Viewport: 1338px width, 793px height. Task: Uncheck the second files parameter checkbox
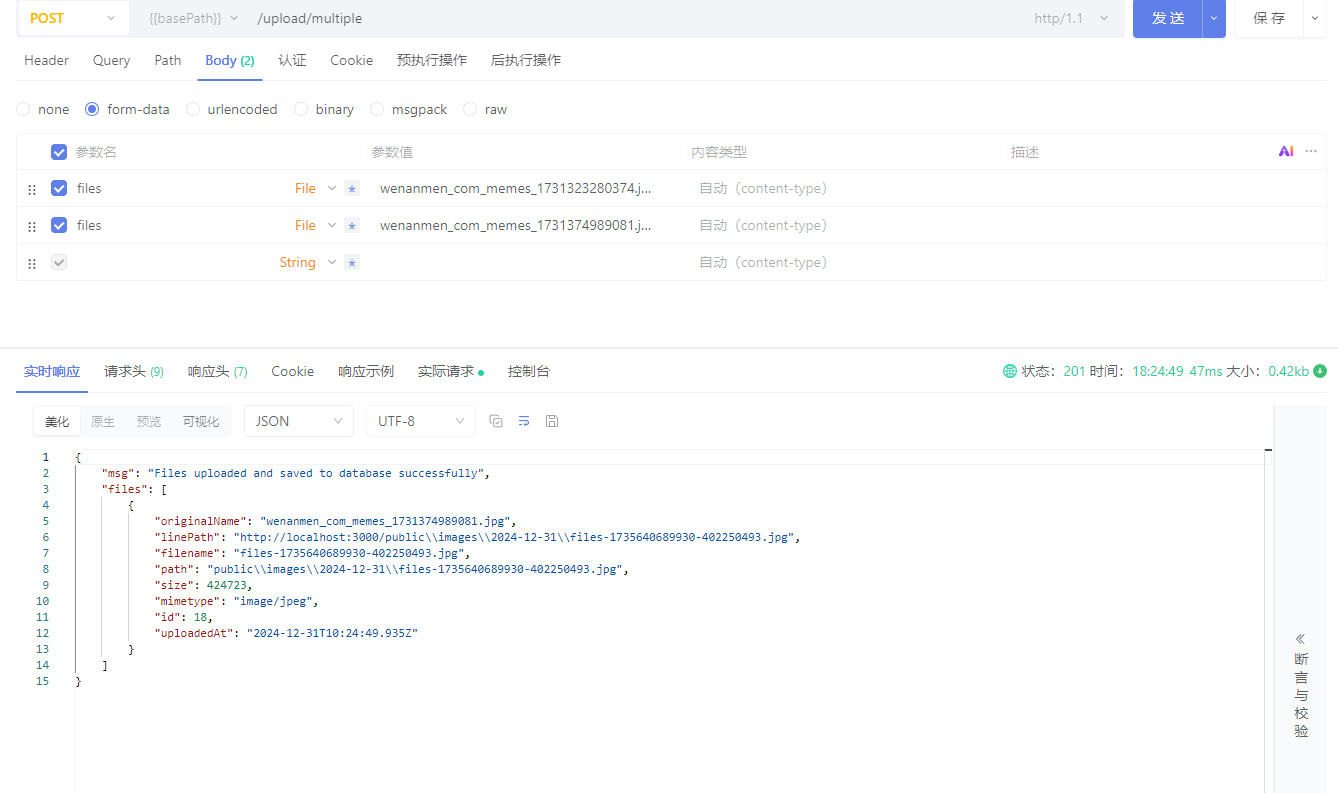point(59,225)
